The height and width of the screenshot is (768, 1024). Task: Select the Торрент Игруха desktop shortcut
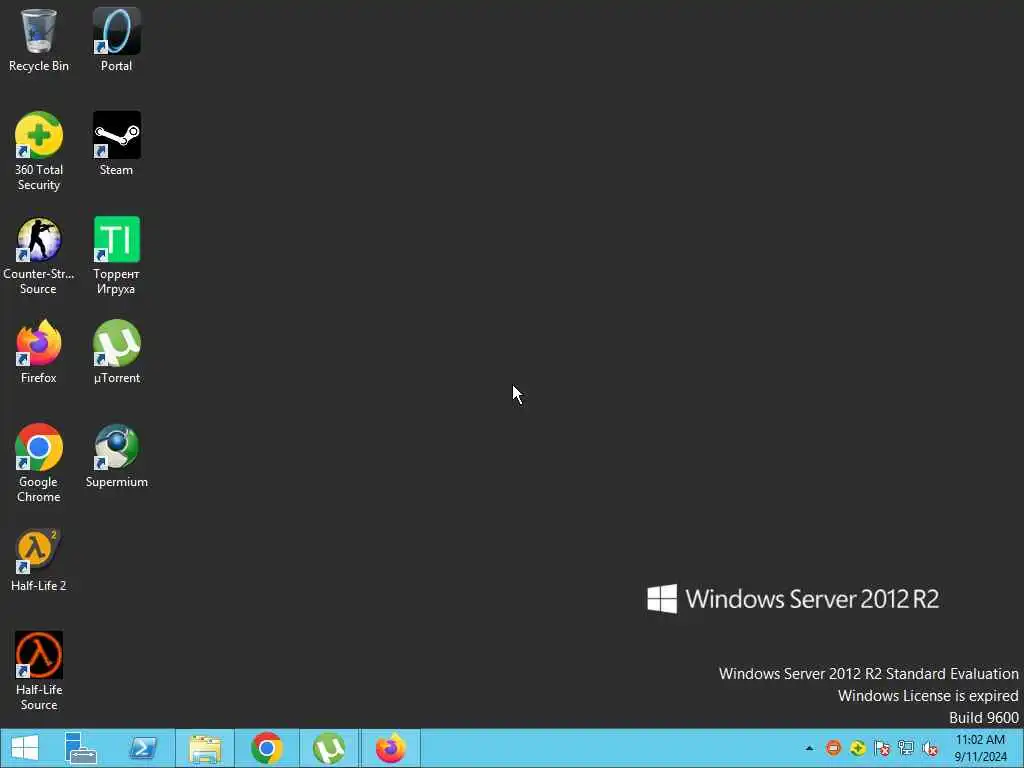[x=116, y=239]
